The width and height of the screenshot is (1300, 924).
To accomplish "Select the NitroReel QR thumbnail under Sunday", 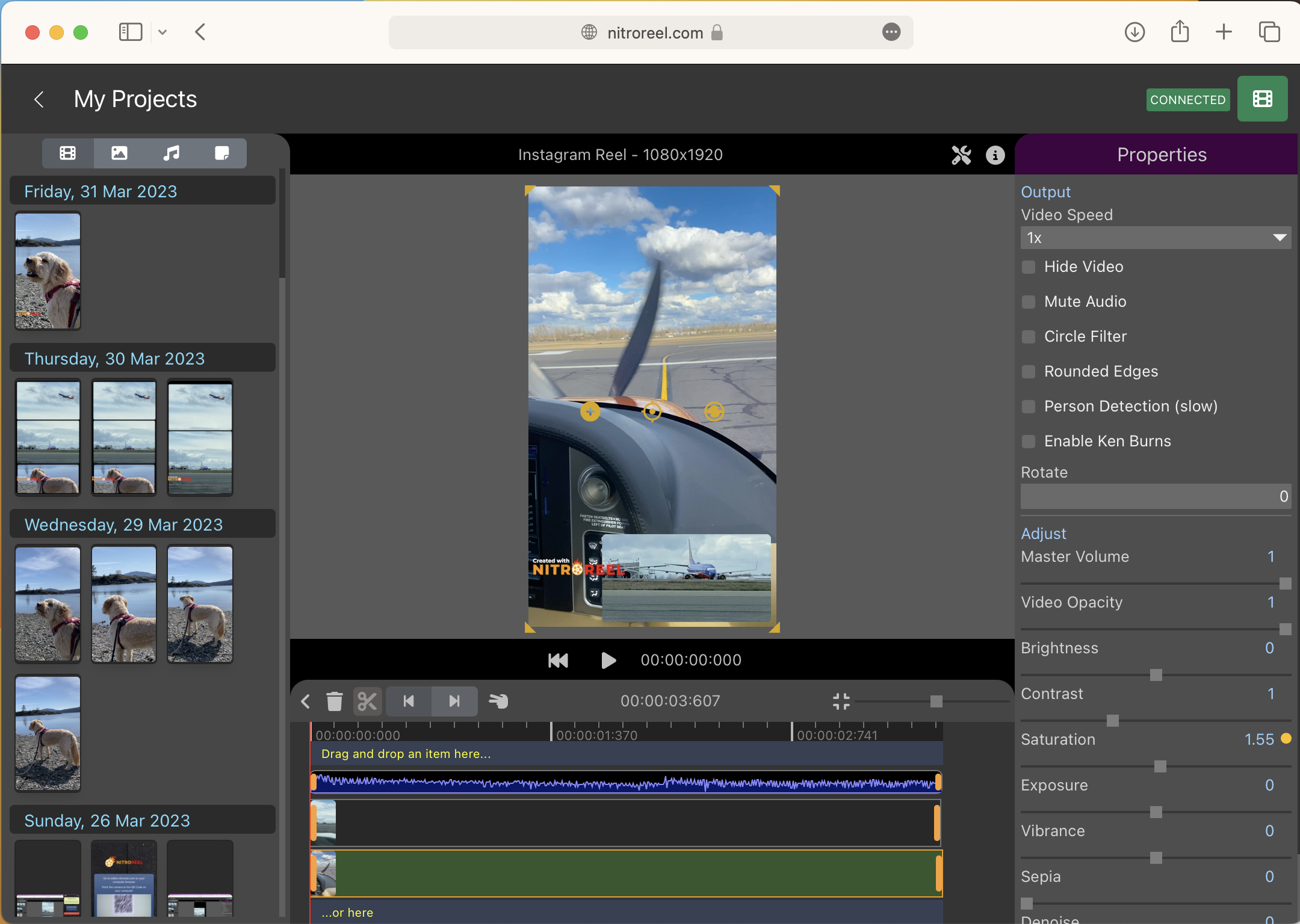I will click(x=124, y=879).
